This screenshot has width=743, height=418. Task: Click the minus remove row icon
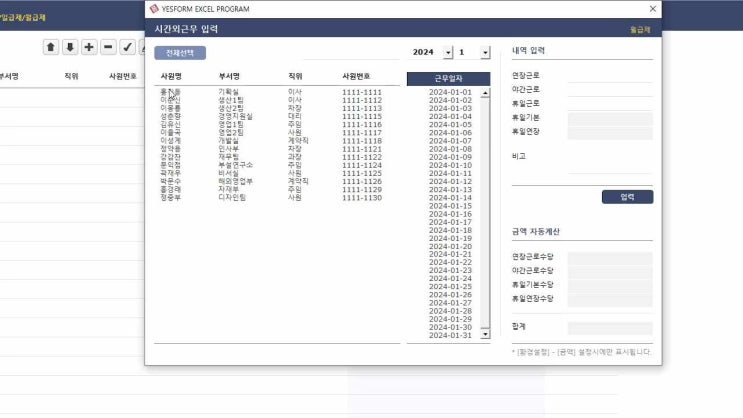pyautogui.click(x=108, y=47)
